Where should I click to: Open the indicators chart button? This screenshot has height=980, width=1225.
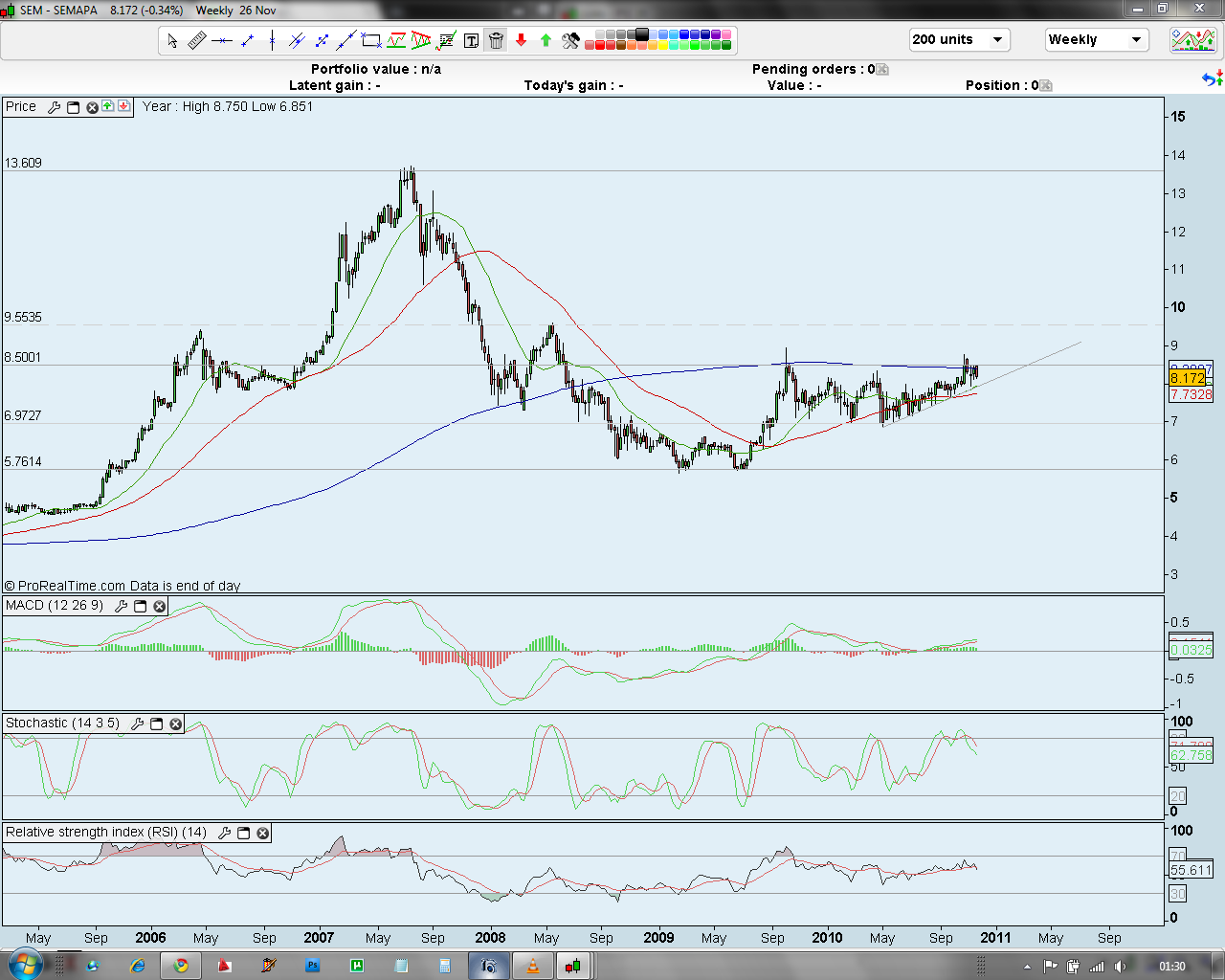coord(1192,40)
